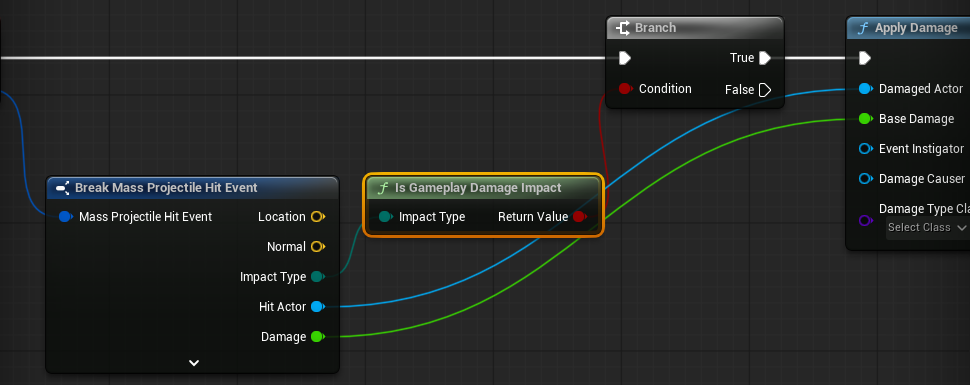Click the Location label on Break node

tap(281, 217)
